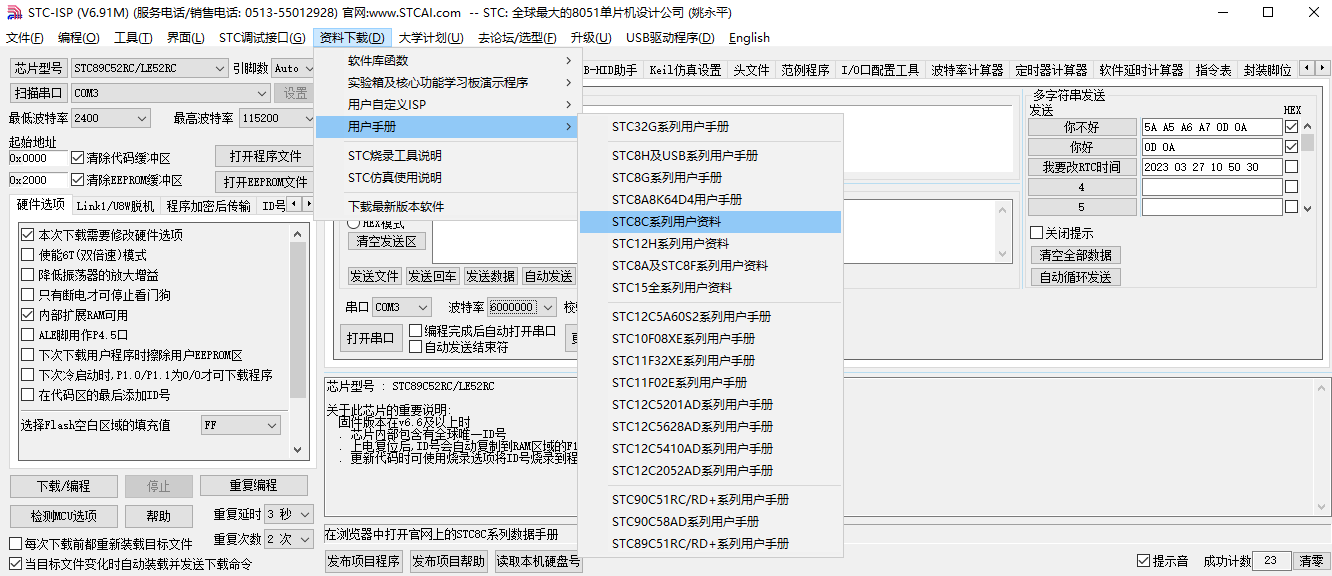Click the multi-string send list scrollbar
The image size is (1332, 576).
1307,165
